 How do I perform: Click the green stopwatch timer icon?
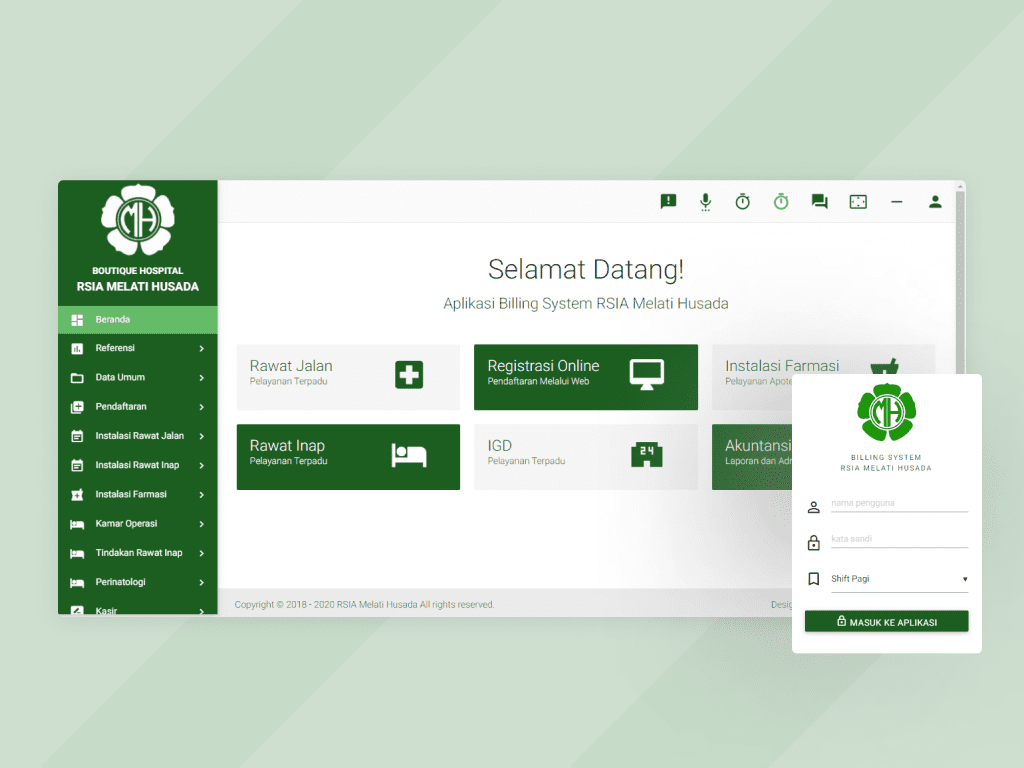(x=781, y=201)
